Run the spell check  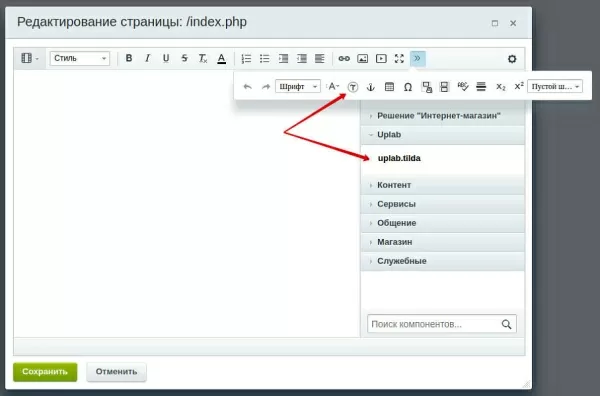pos(463,86)
